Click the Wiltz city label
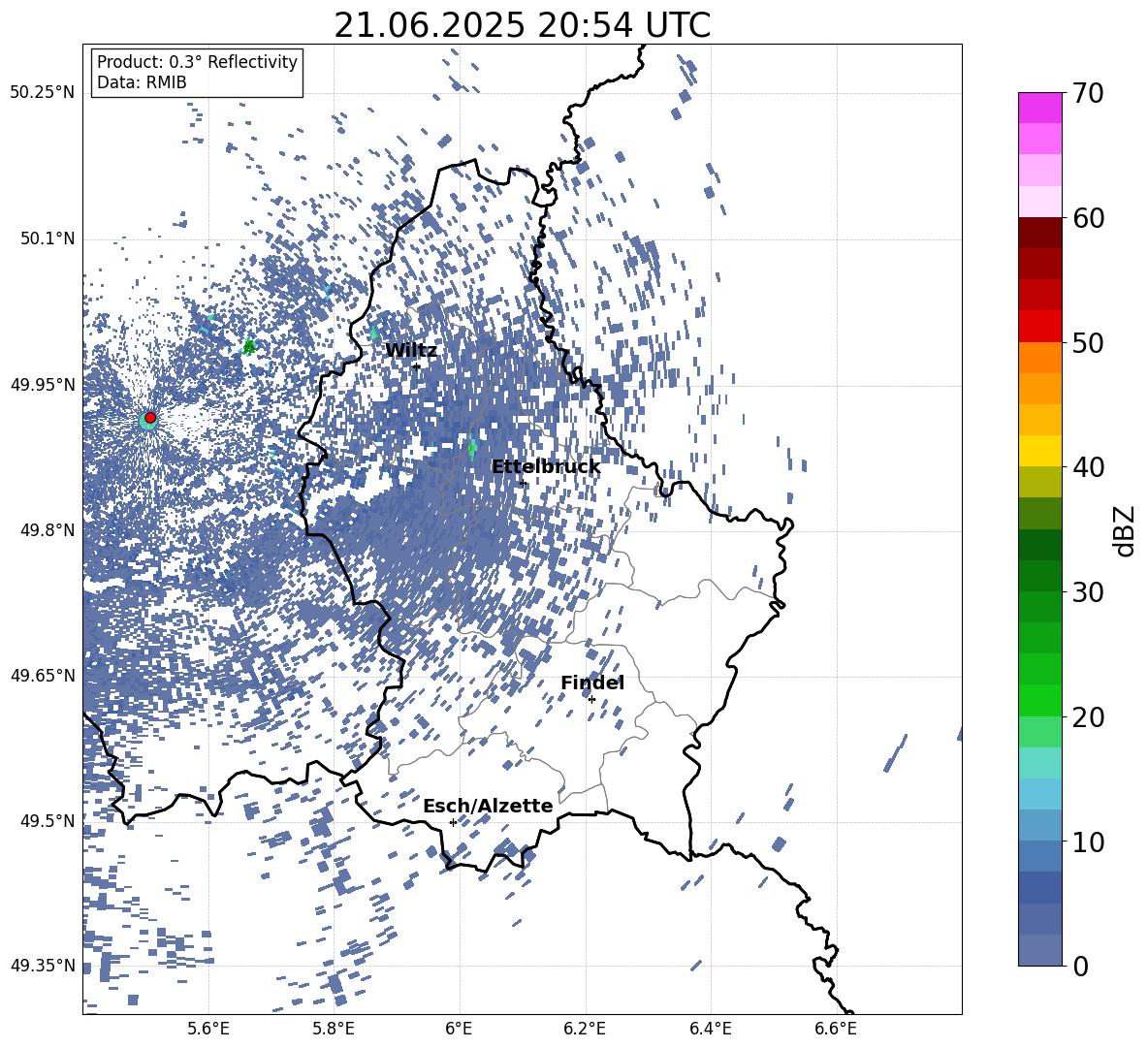 [x=411, y=351]
